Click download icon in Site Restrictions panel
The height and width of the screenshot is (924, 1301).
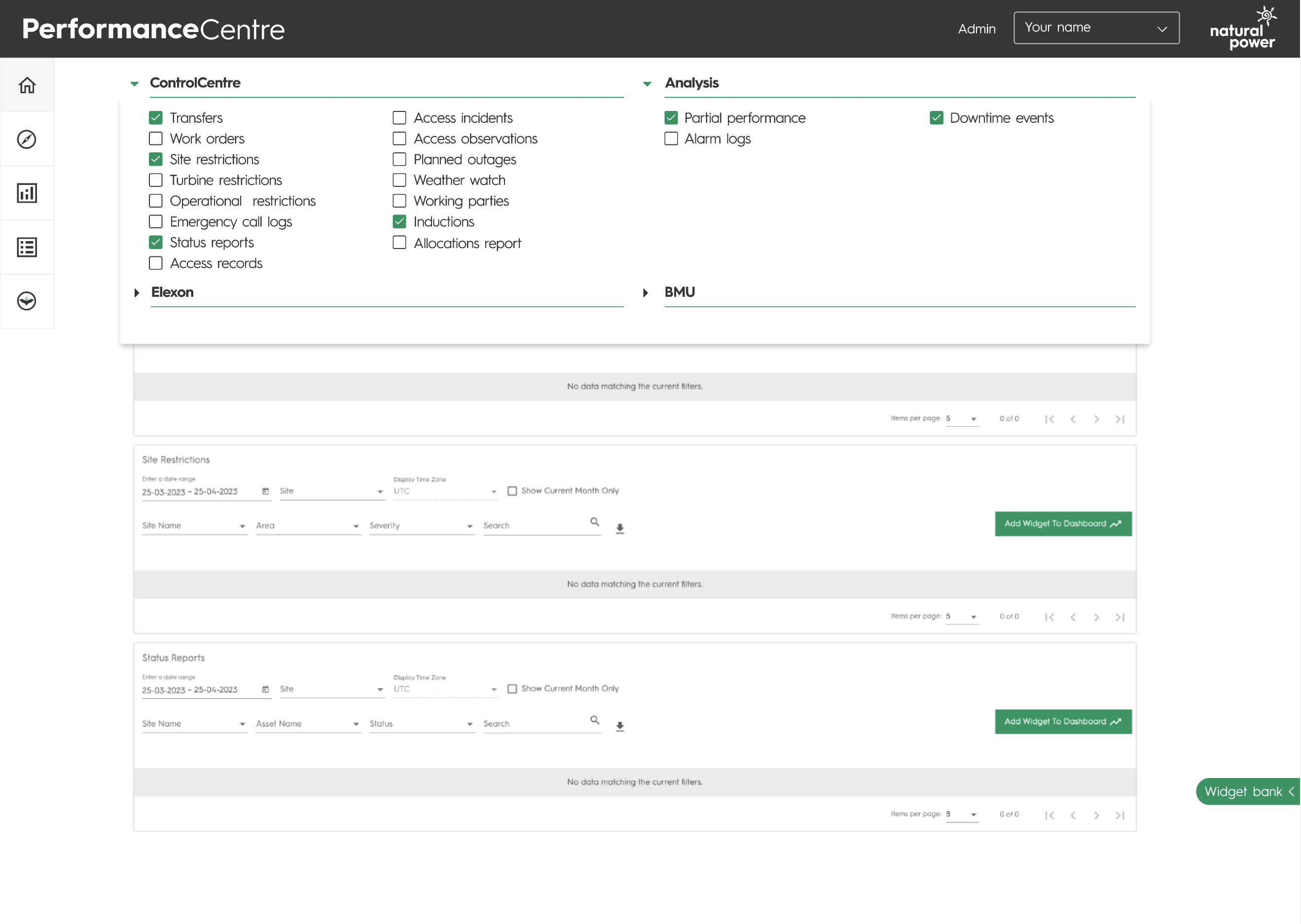point(620,528)
